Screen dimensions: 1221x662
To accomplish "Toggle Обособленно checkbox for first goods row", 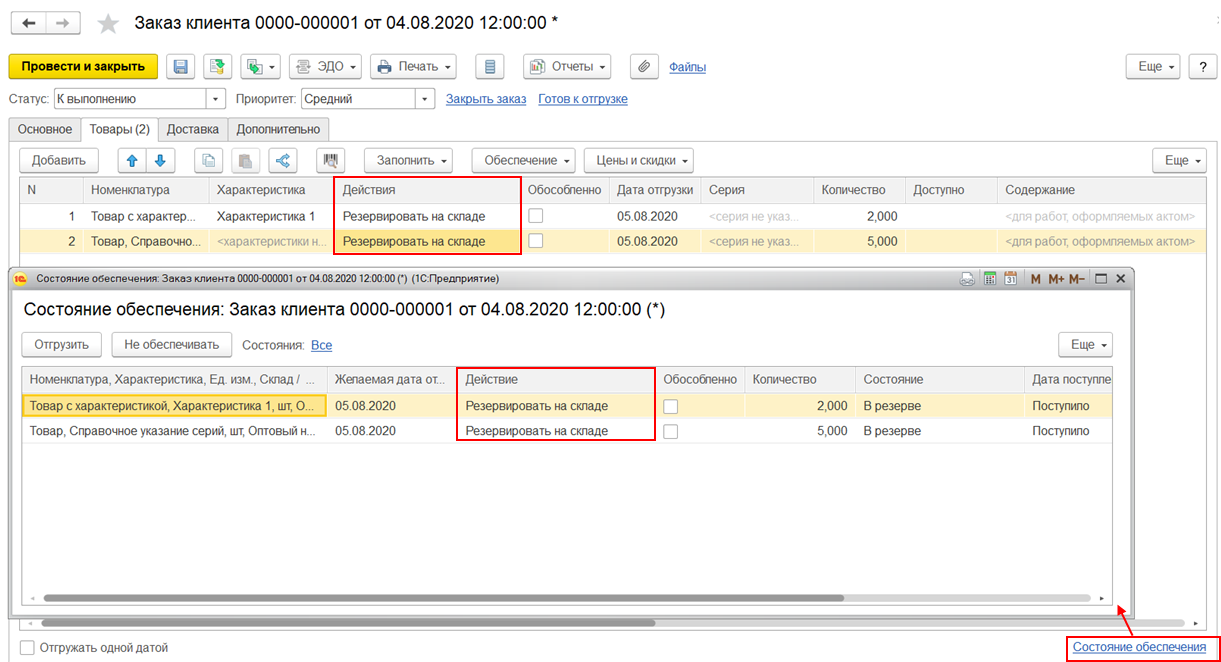I will (537, 216).
